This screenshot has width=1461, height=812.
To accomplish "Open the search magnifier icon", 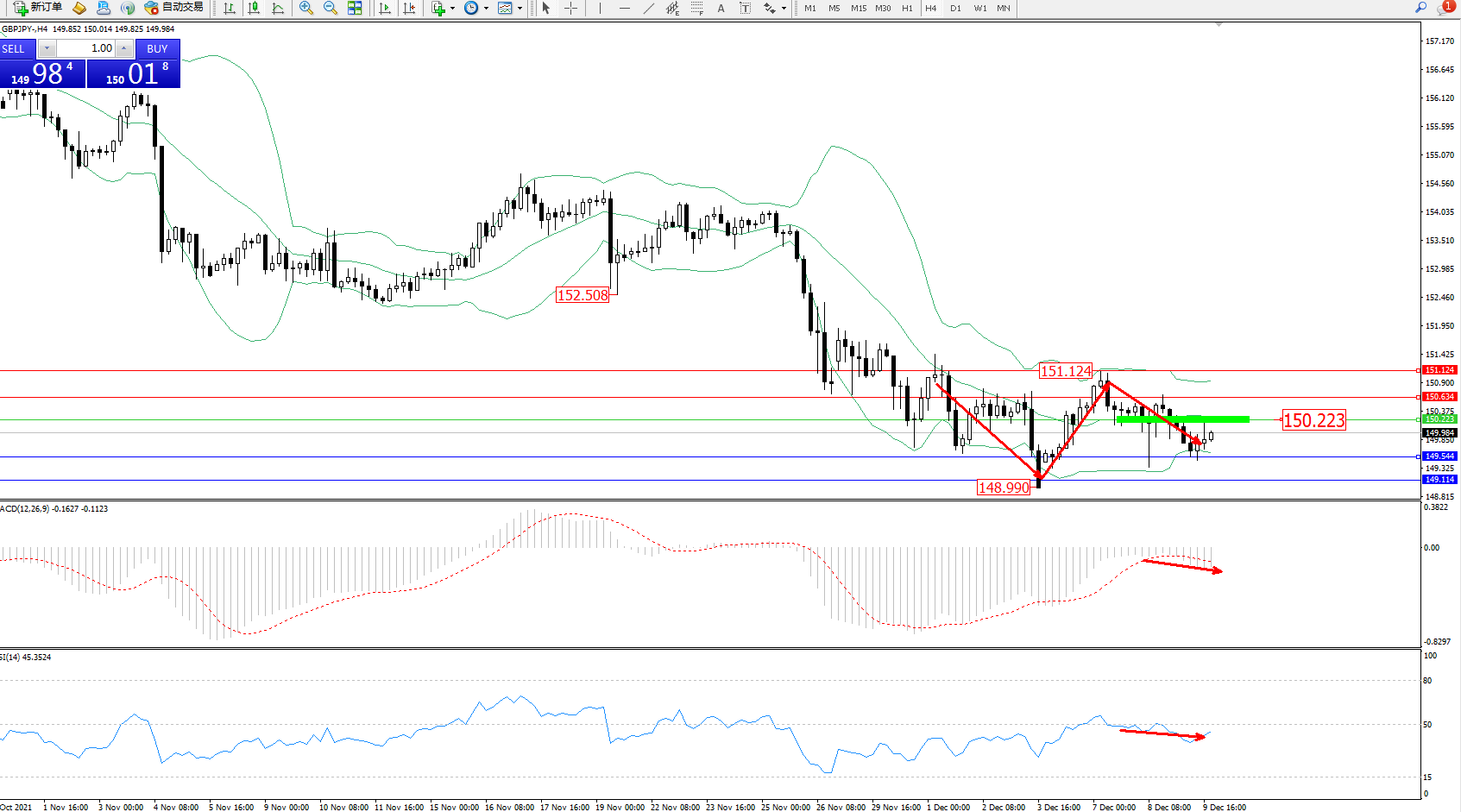I will coord(1420,8).
